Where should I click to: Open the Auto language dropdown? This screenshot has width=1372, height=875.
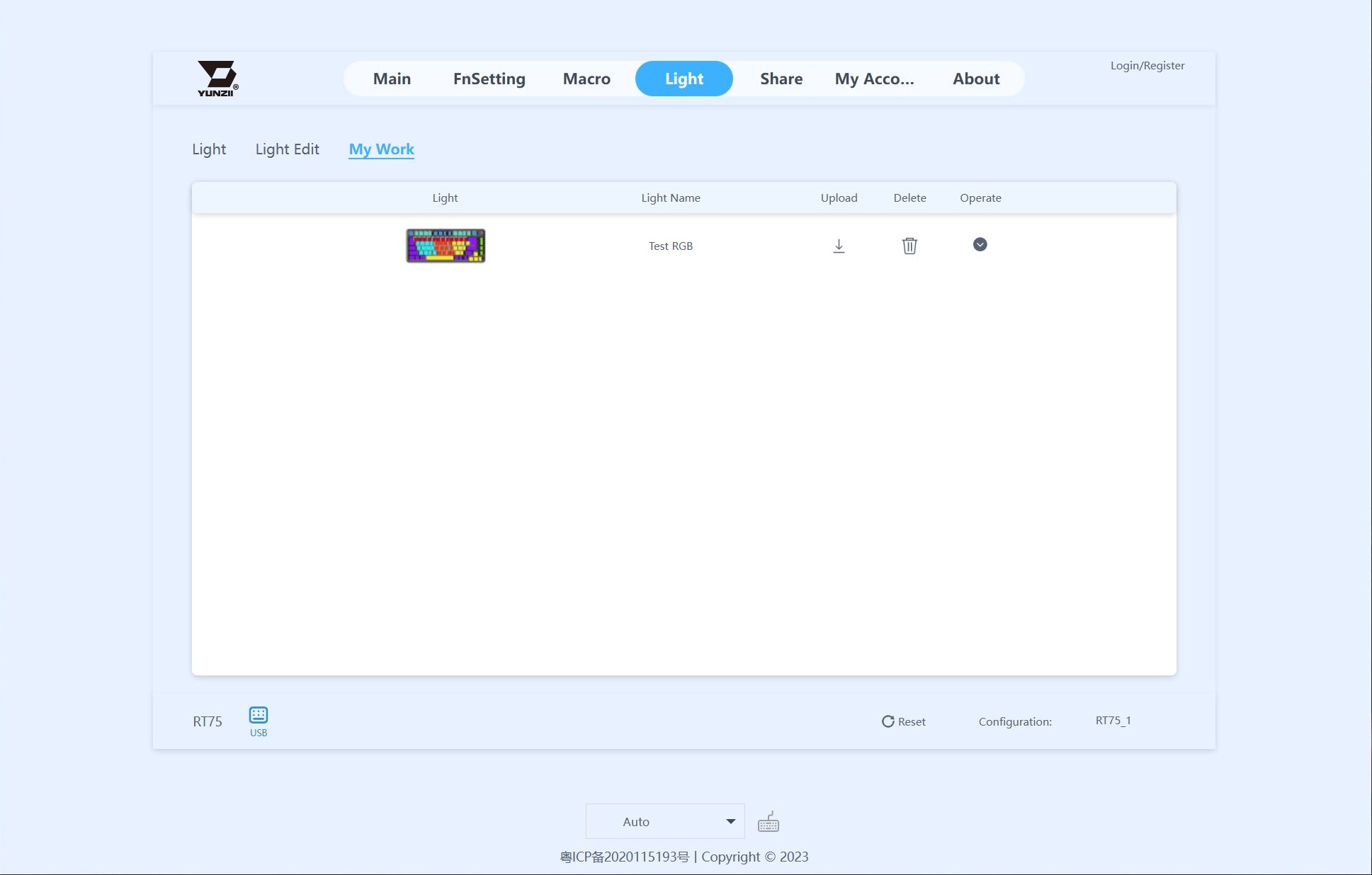665,821
